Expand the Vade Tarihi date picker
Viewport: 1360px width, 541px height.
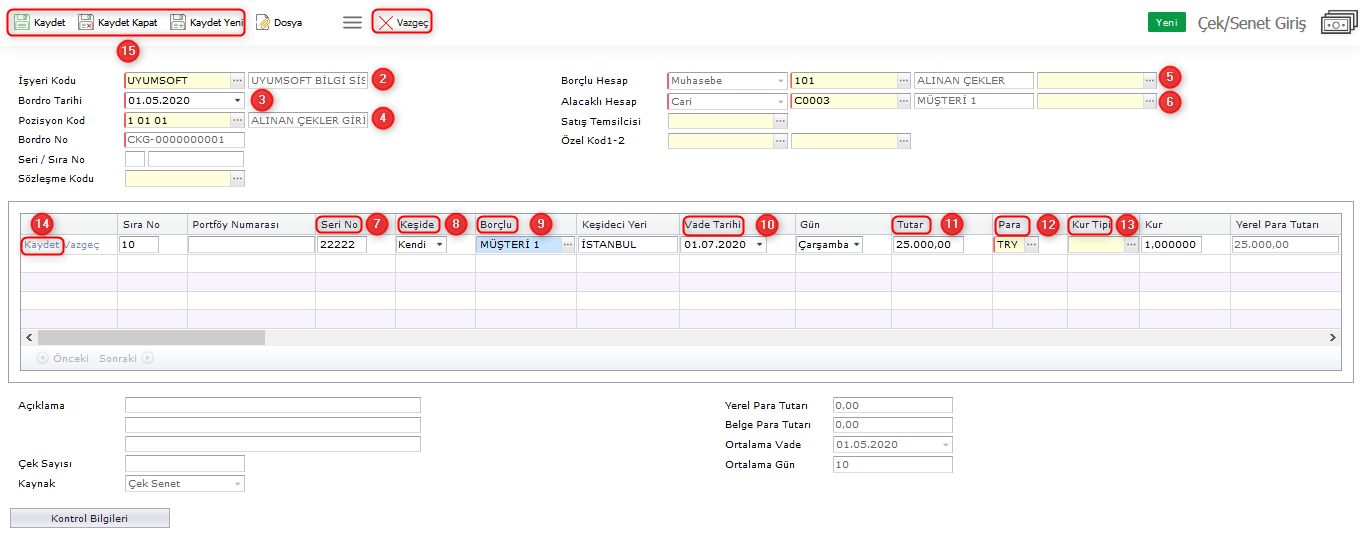760,245
